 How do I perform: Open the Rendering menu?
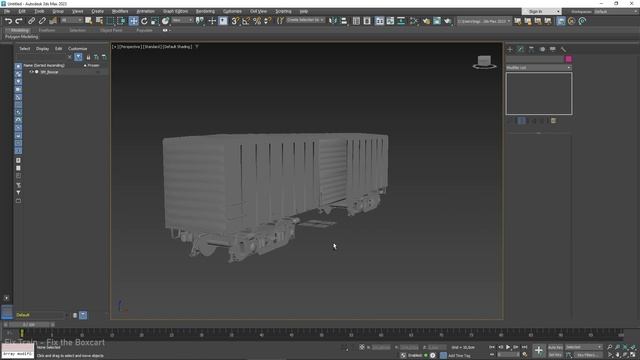[205, 11]
